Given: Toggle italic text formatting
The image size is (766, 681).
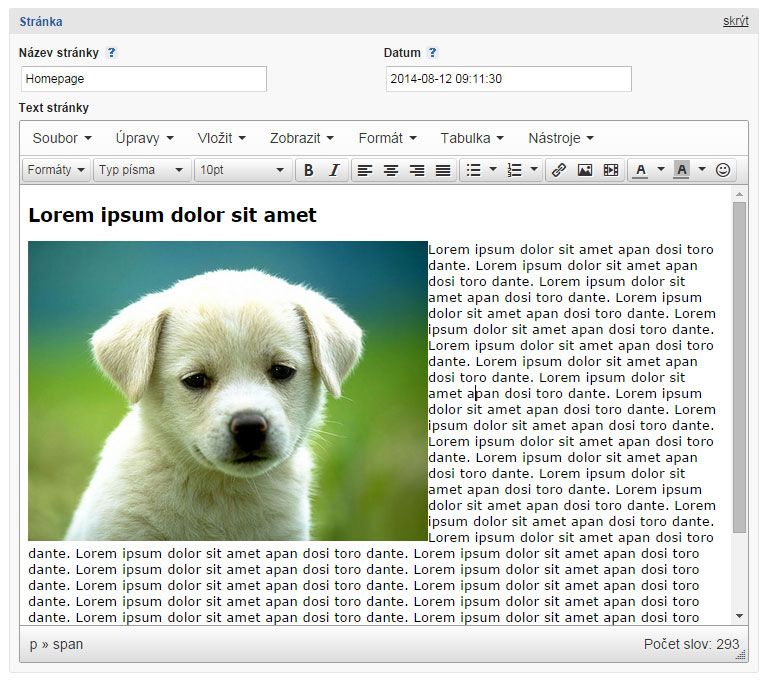Looking at the screenshot, I should (335, 170).
